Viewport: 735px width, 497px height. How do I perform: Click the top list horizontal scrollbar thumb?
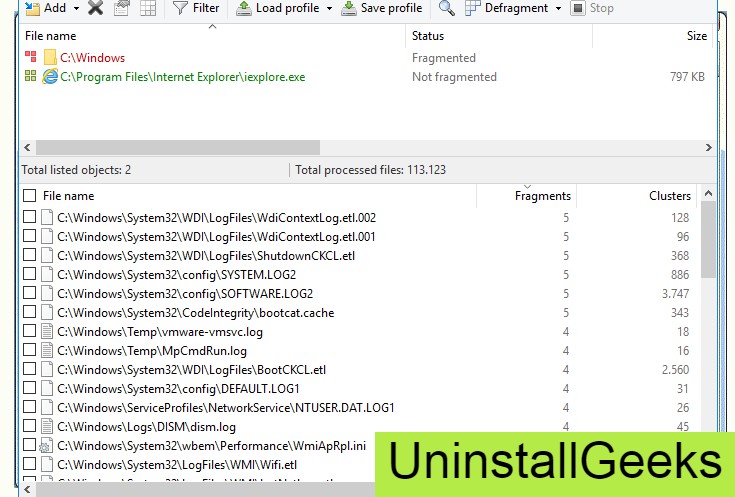coord(178,147)
